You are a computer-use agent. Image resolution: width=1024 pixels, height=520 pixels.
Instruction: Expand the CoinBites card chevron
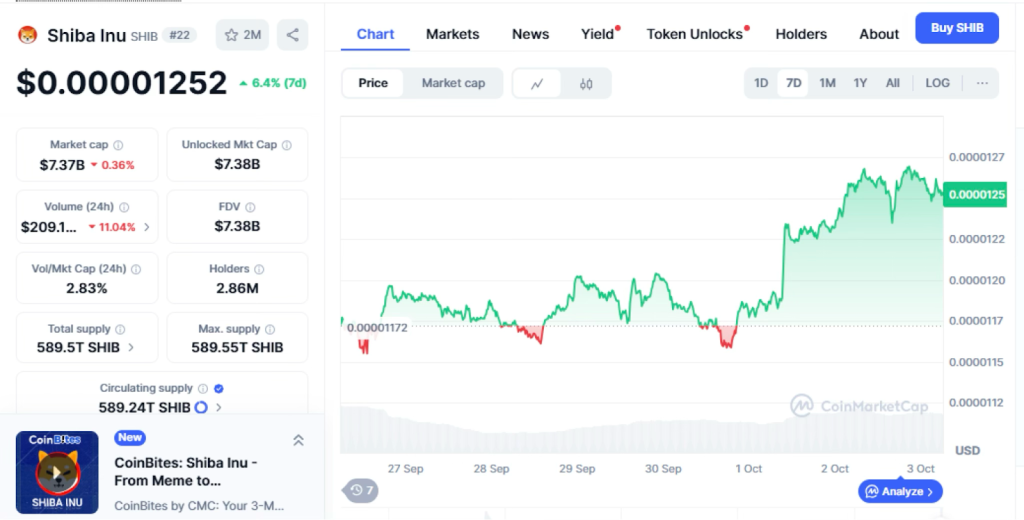click(x=298, y=440)
